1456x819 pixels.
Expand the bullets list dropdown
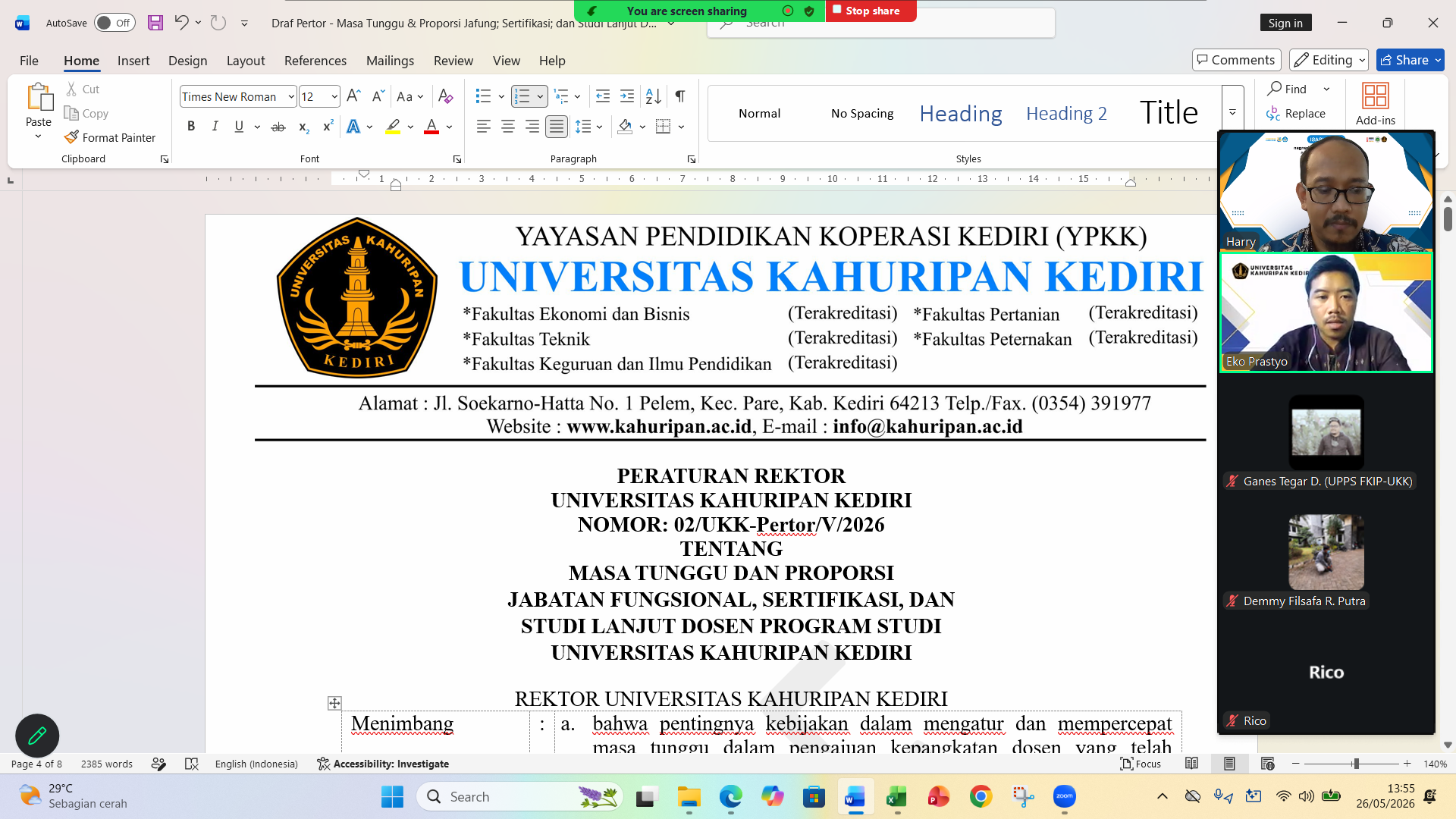pos(501,96)
